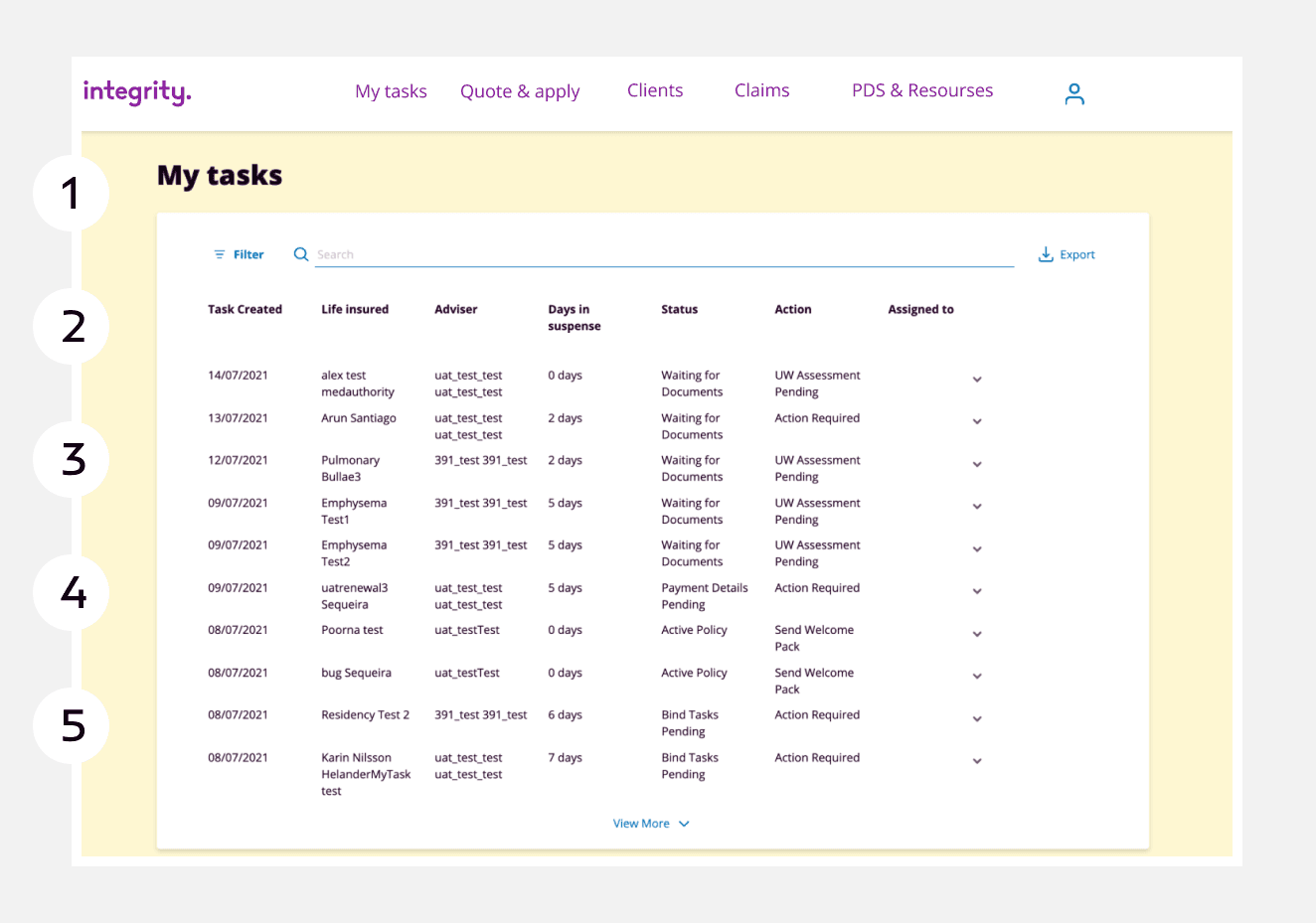Select the 12/07/2021 date cell
Viewport: 1316px width, 923px height.
coord(238,460)
